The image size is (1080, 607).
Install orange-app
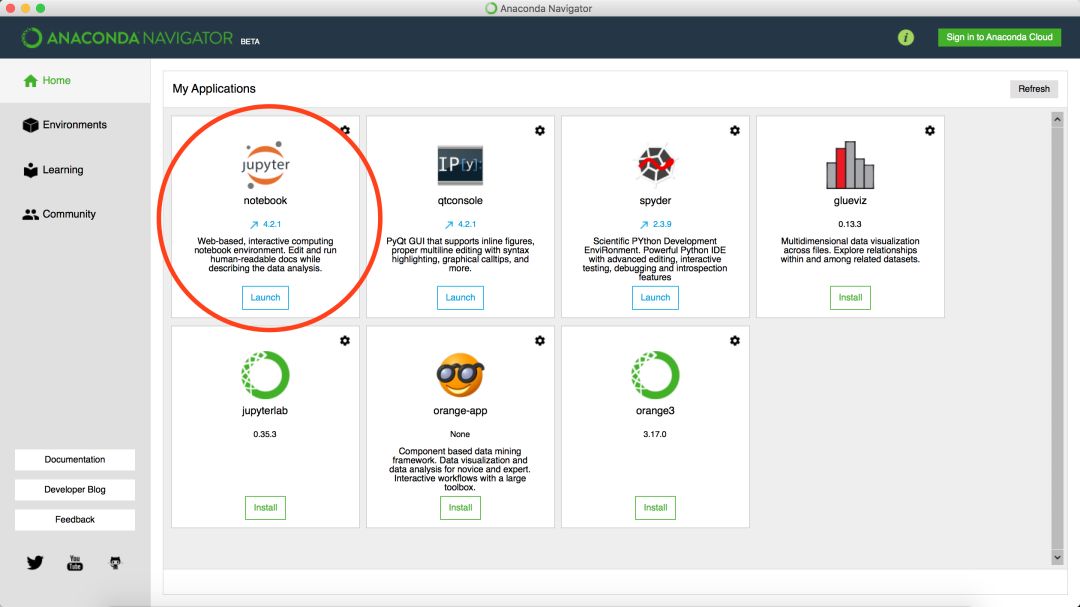[x=460, y=508]
